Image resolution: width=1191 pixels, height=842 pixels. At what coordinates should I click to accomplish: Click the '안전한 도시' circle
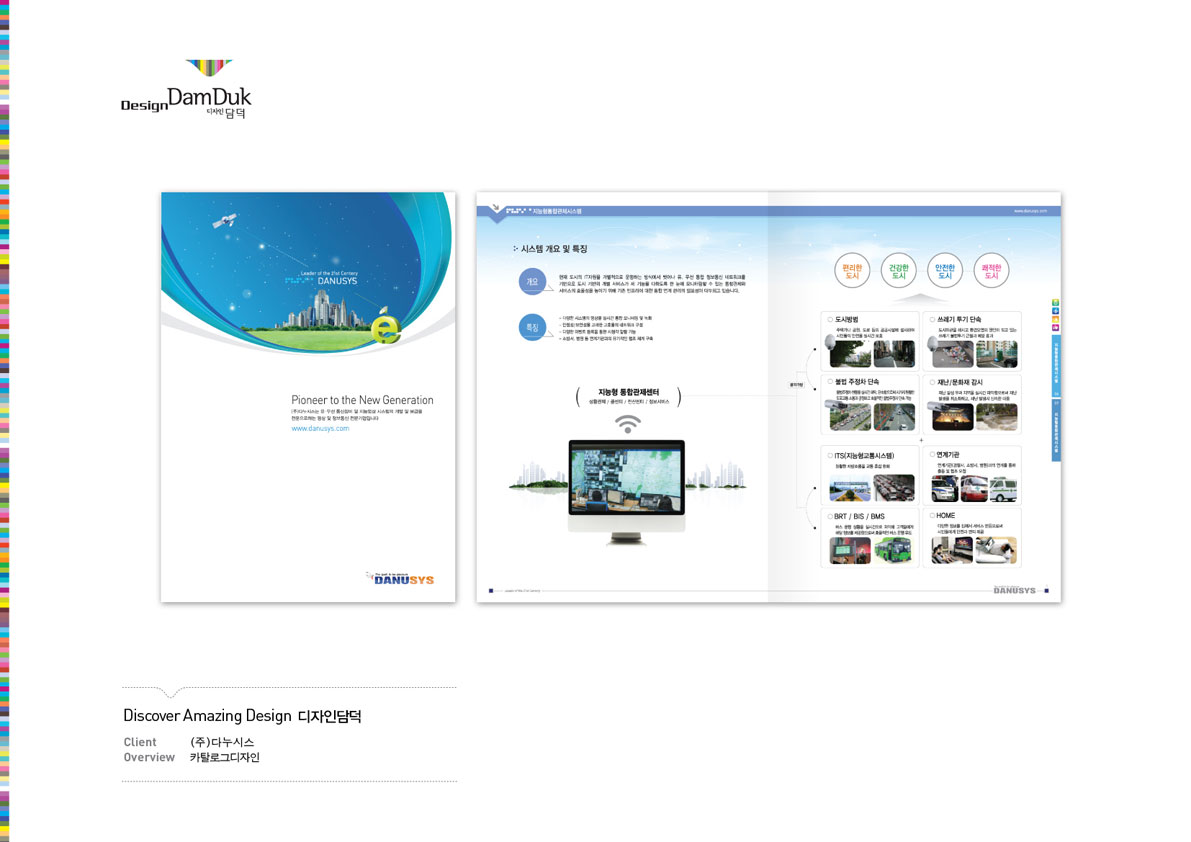pos(945,271)
